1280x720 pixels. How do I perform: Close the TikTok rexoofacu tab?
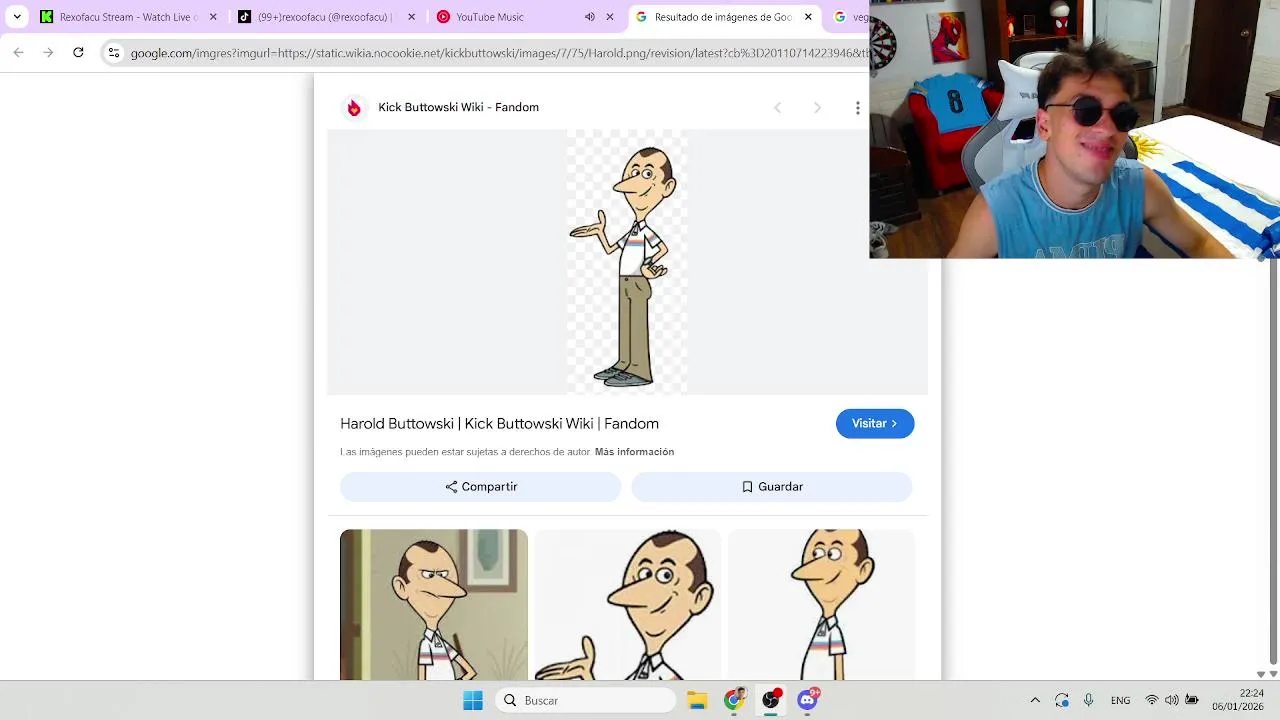[411, 17]
